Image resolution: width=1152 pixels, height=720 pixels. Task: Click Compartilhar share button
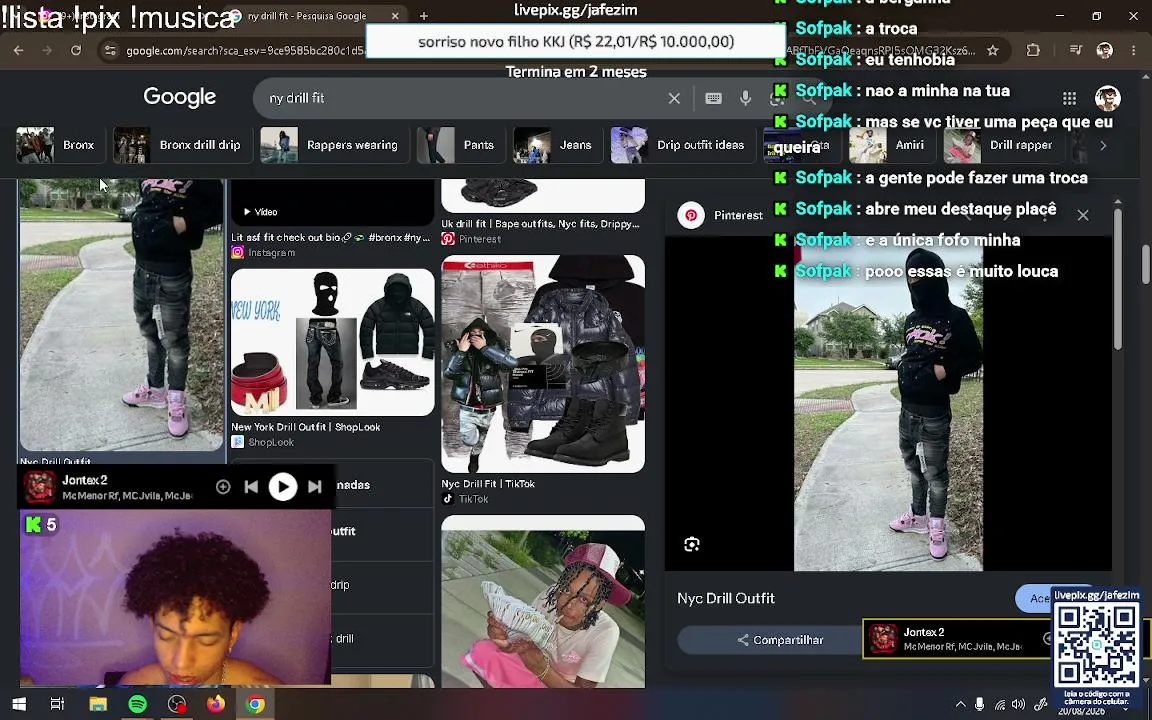pos(780,640)
